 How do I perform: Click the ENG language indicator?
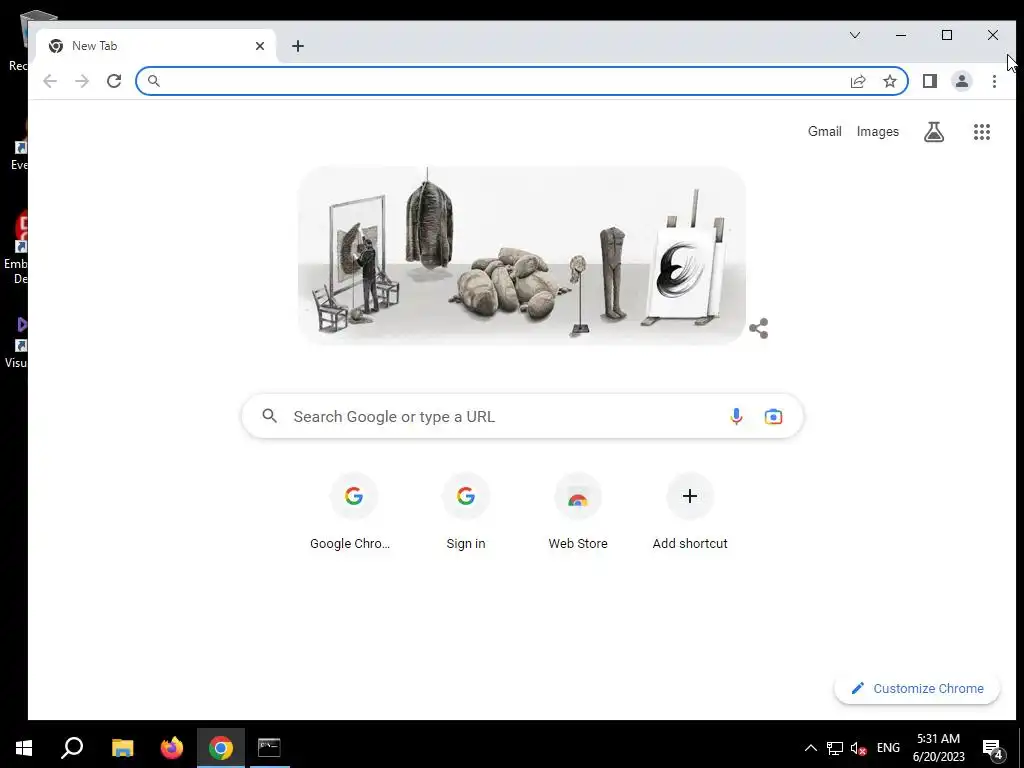(x=888, y=748)
